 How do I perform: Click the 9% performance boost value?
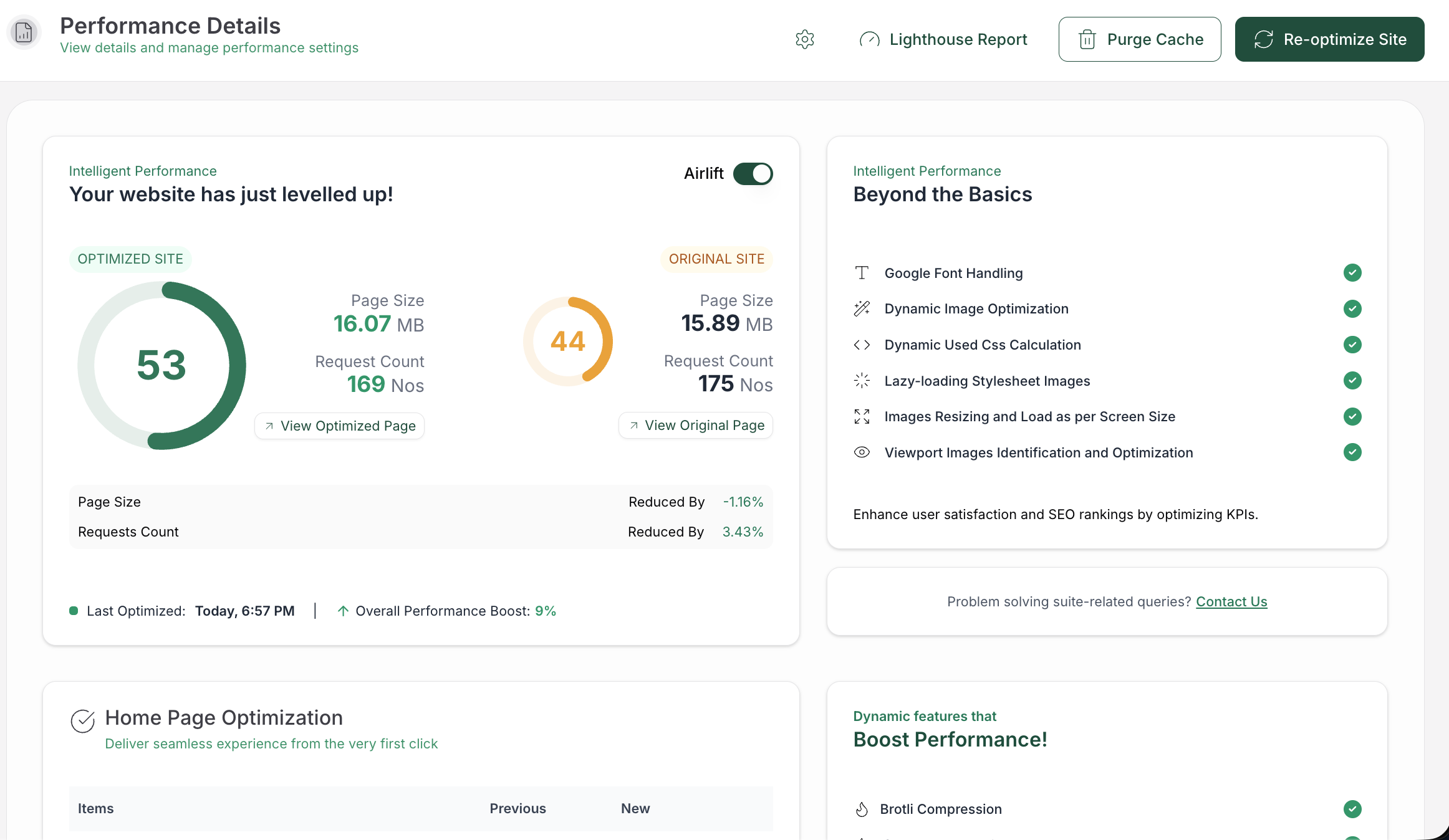tap(546, 611)
